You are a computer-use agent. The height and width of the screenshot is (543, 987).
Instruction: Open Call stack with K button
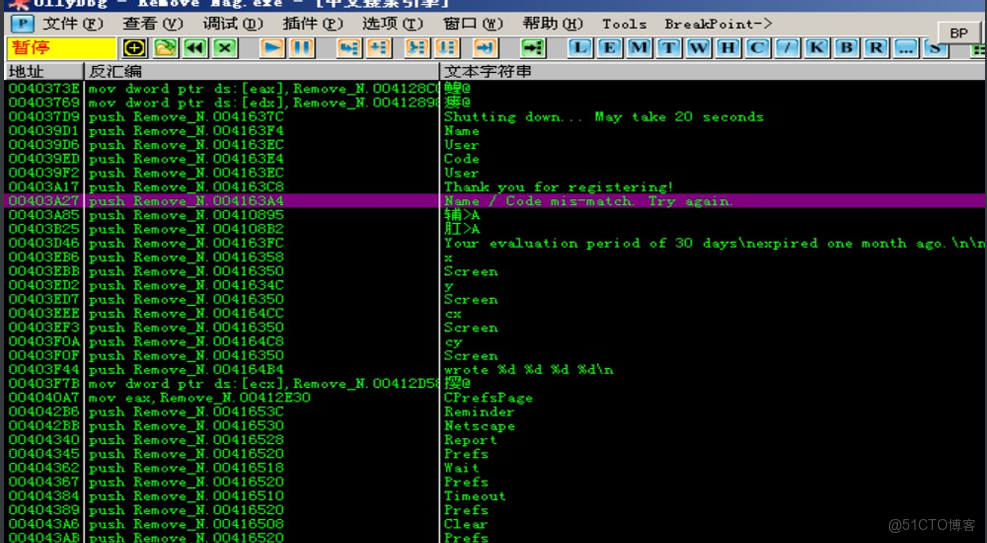[x=816, y=48]
